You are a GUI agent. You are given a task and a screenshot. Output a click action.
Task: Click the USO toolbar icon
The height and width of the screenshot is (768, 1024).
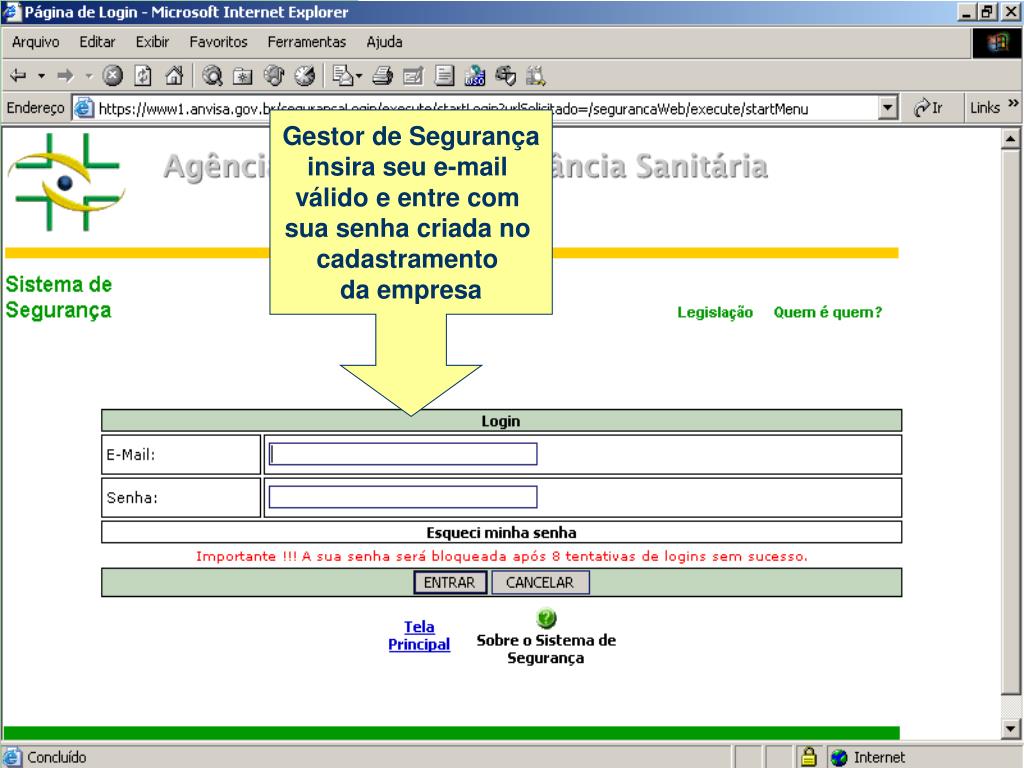(475, 76)
